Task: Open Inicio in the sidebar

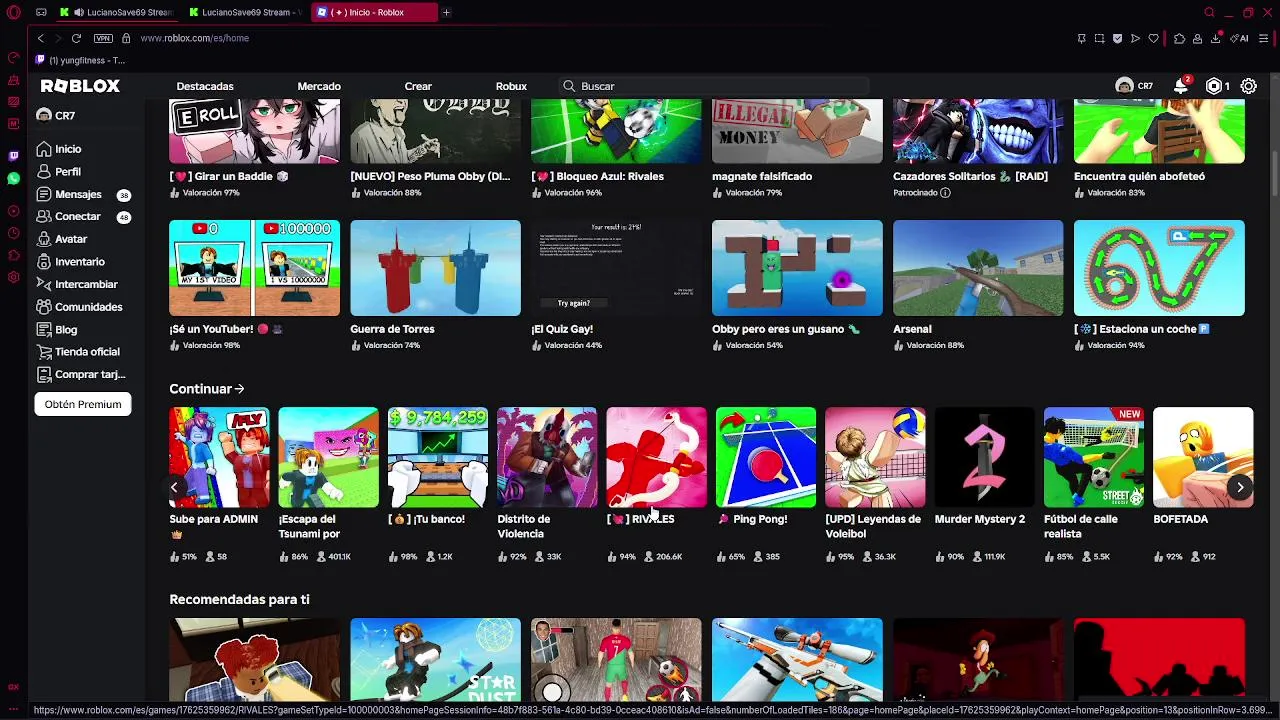Action: click(59, 149)
